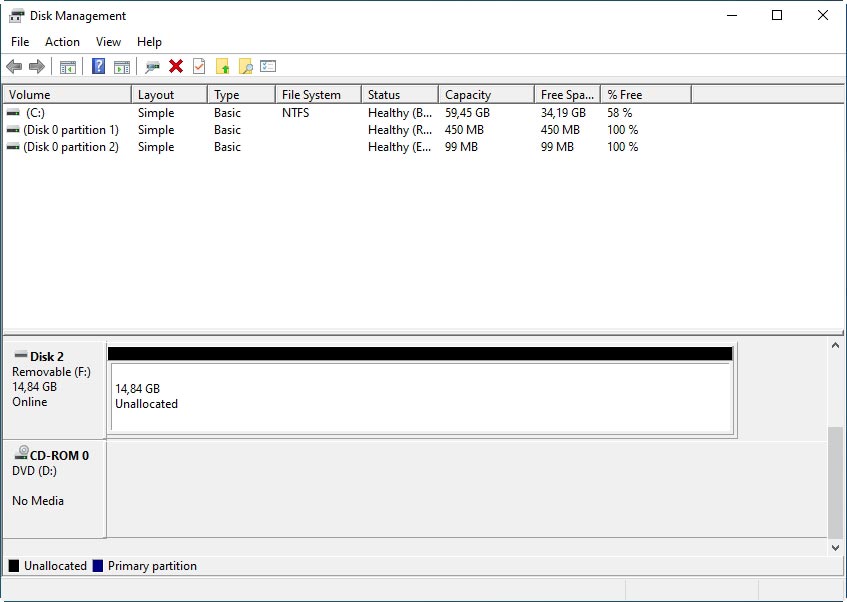Viewport: 847px width, 602px height.
Task: Click the Forward arrow toolbar icon
Action: point(37,66)
